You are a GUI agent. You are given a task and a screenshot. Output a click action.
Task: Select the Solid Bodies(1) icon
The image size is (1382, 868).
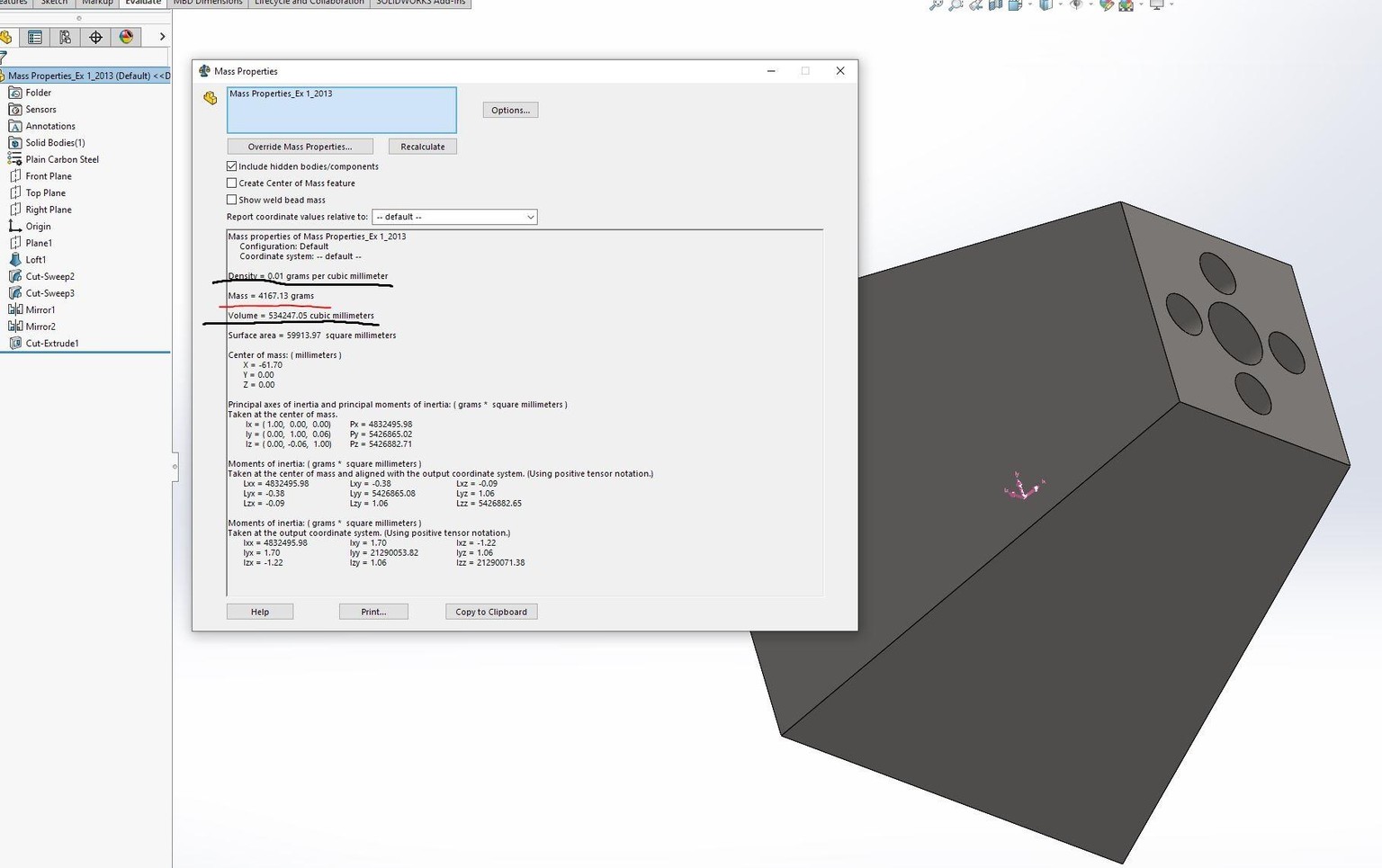tap(15, 143)
